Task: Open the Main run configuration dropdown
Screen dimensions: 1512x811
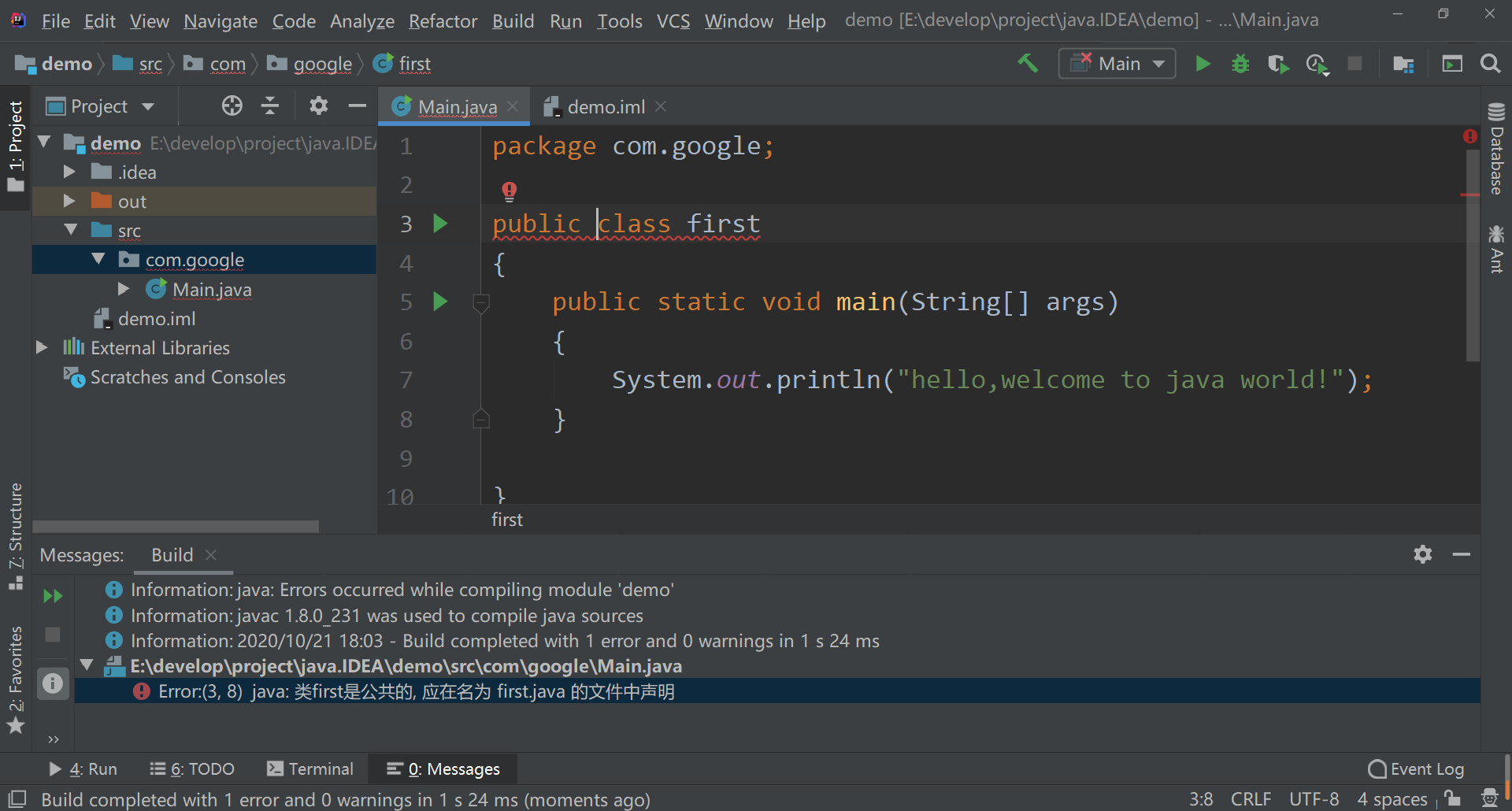Action: point(1117,64)
